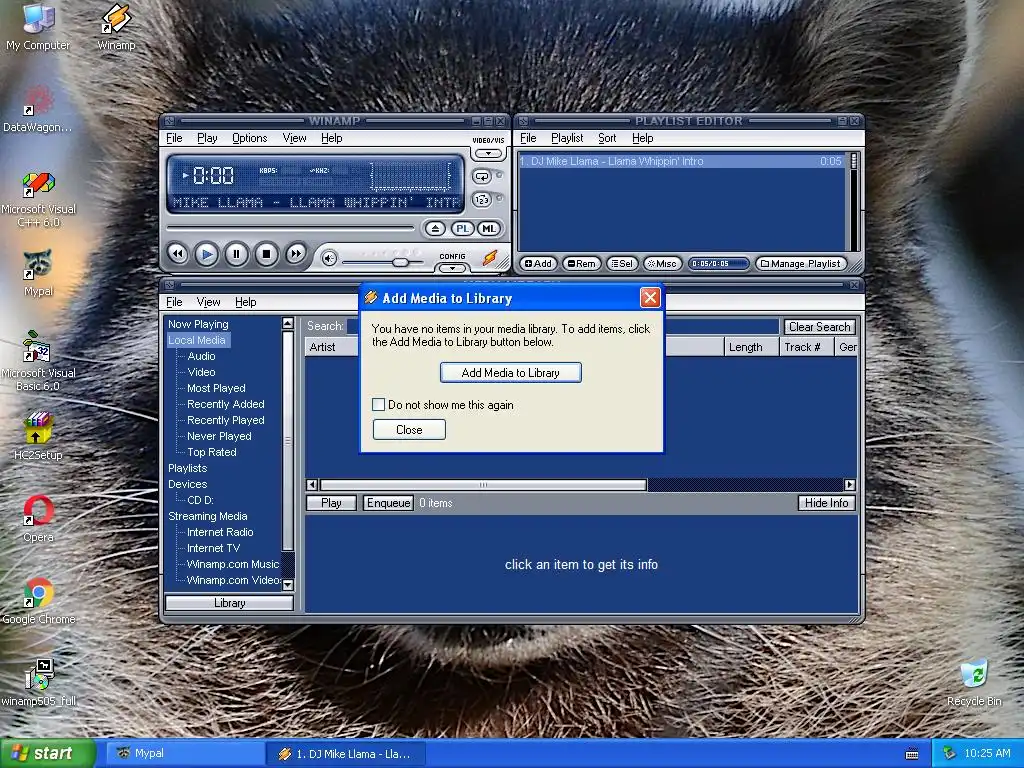Toggle the ML media library button
Screen dimensions: 1024x768
click(x=489, y=229)
